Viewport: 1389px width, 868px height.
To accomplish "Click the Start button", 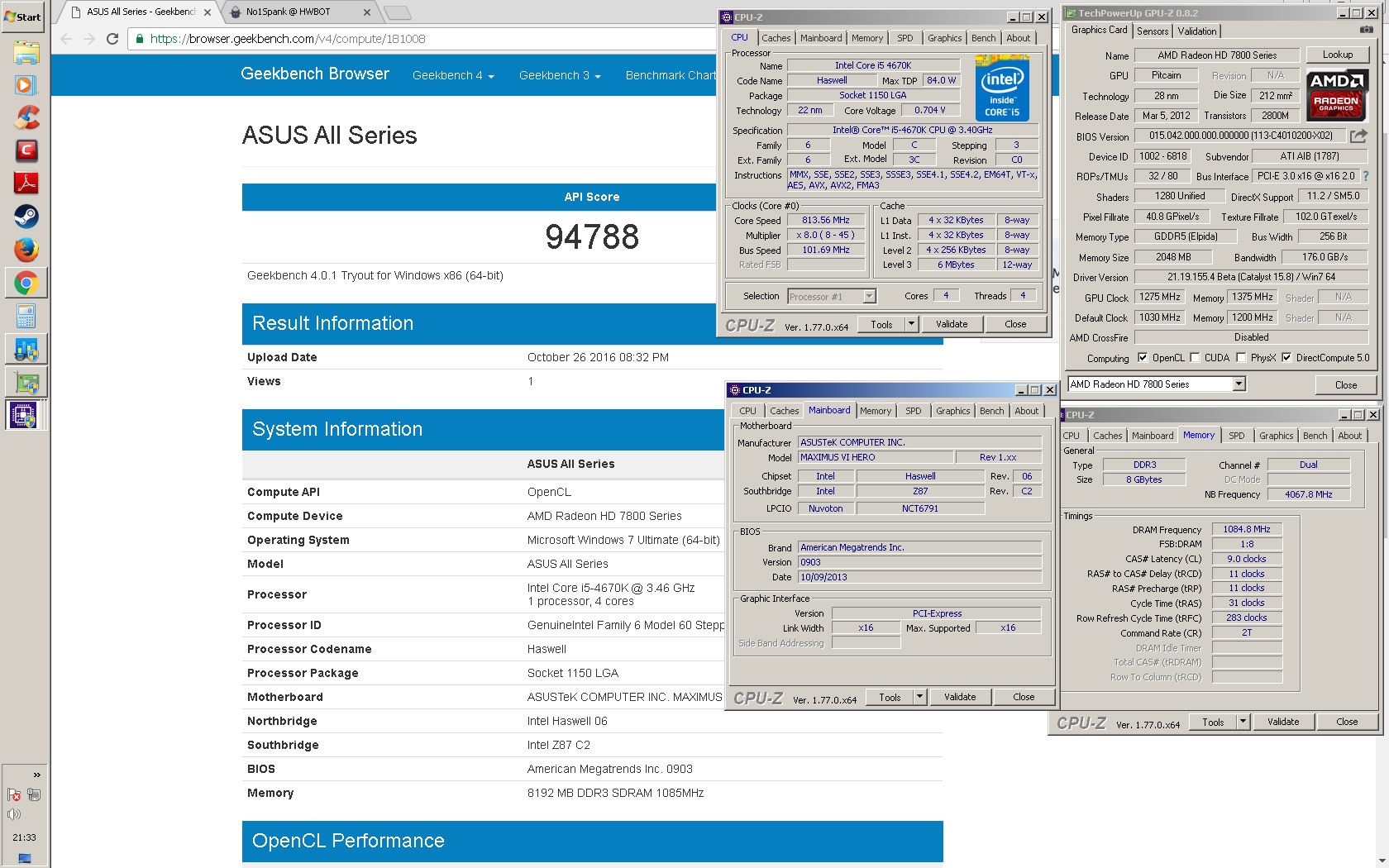I will (23, 17).
